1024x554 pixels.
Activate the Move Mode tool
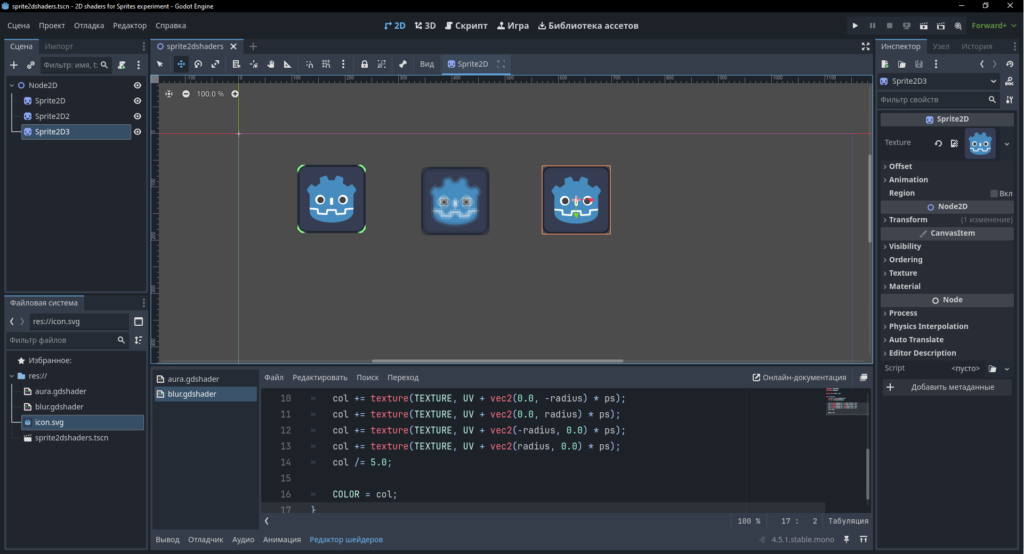(x=181, y=64)
